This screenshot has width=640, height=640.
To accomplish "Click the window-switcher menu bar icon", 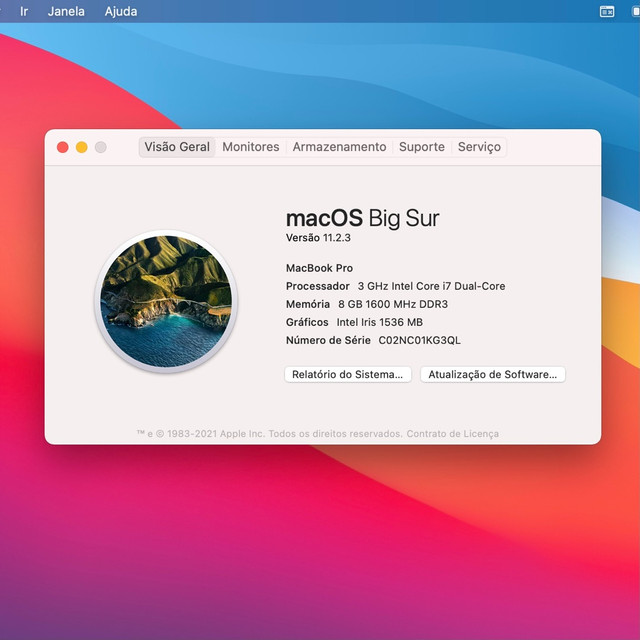I will click(x=607, y=11).
